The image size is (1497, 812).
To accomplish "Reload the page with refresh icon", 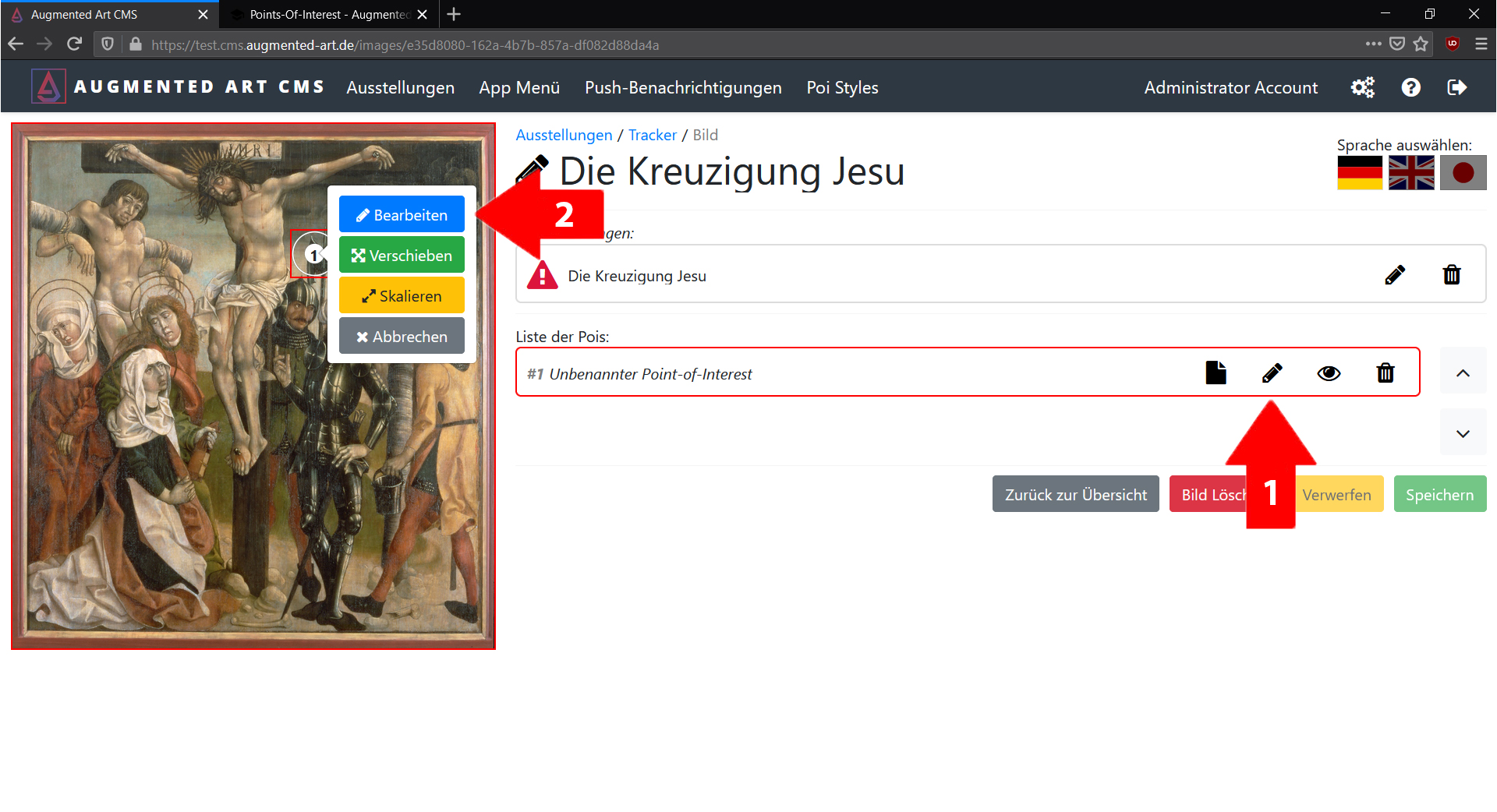I will click(x=75, y=44).
